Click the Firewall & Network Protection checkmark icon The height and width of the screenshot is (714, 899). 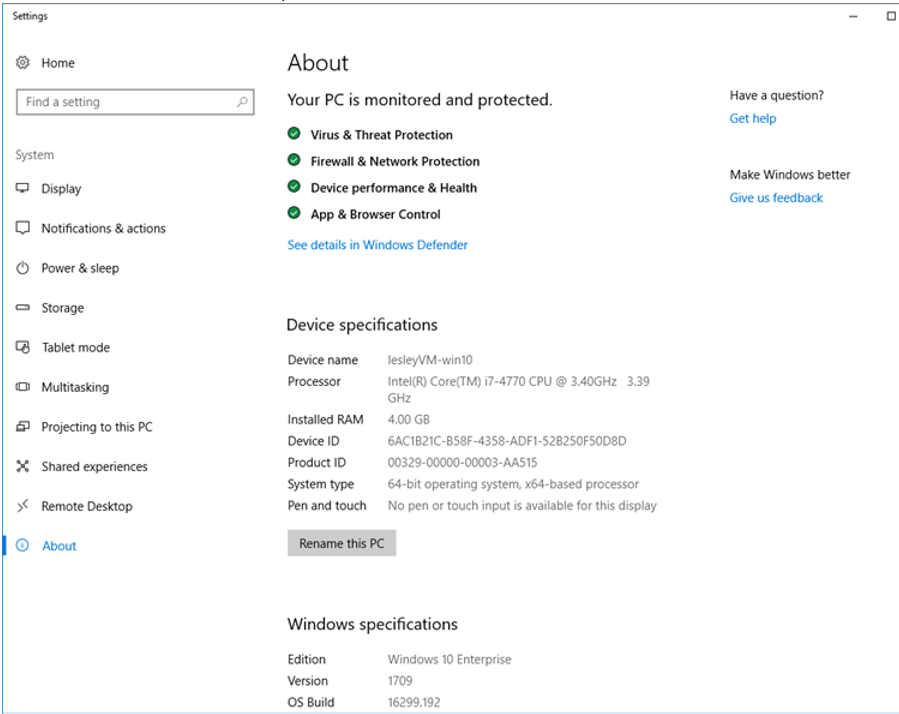point(294,160)
